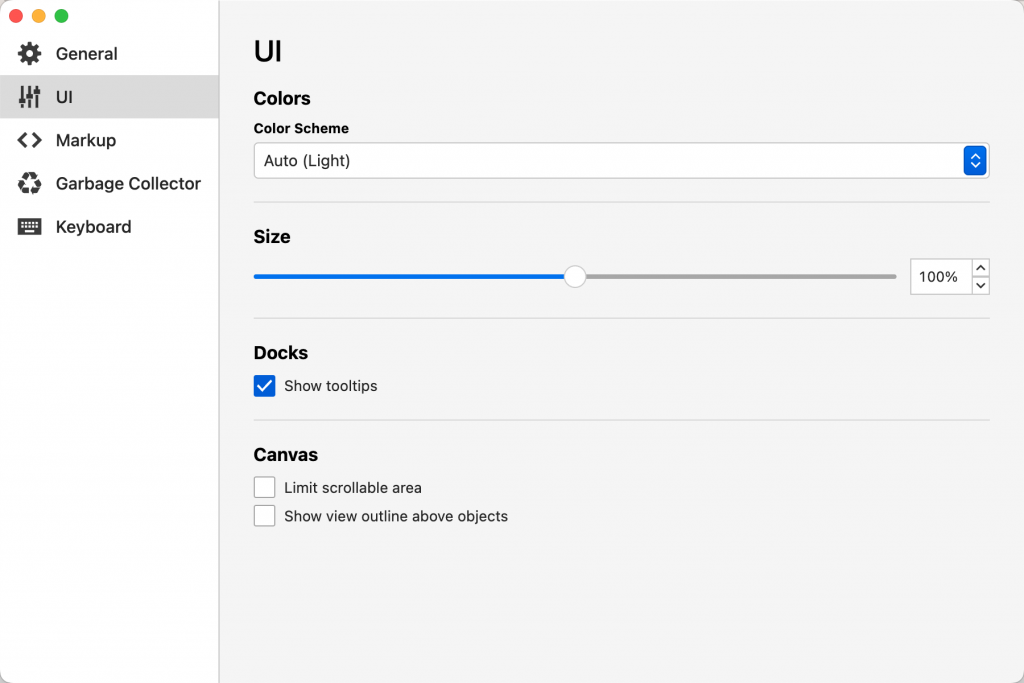Select the Keyboard preferences label
This screenshot has width=1024, height=683.
pyautogui.click(x=93, y=227)
